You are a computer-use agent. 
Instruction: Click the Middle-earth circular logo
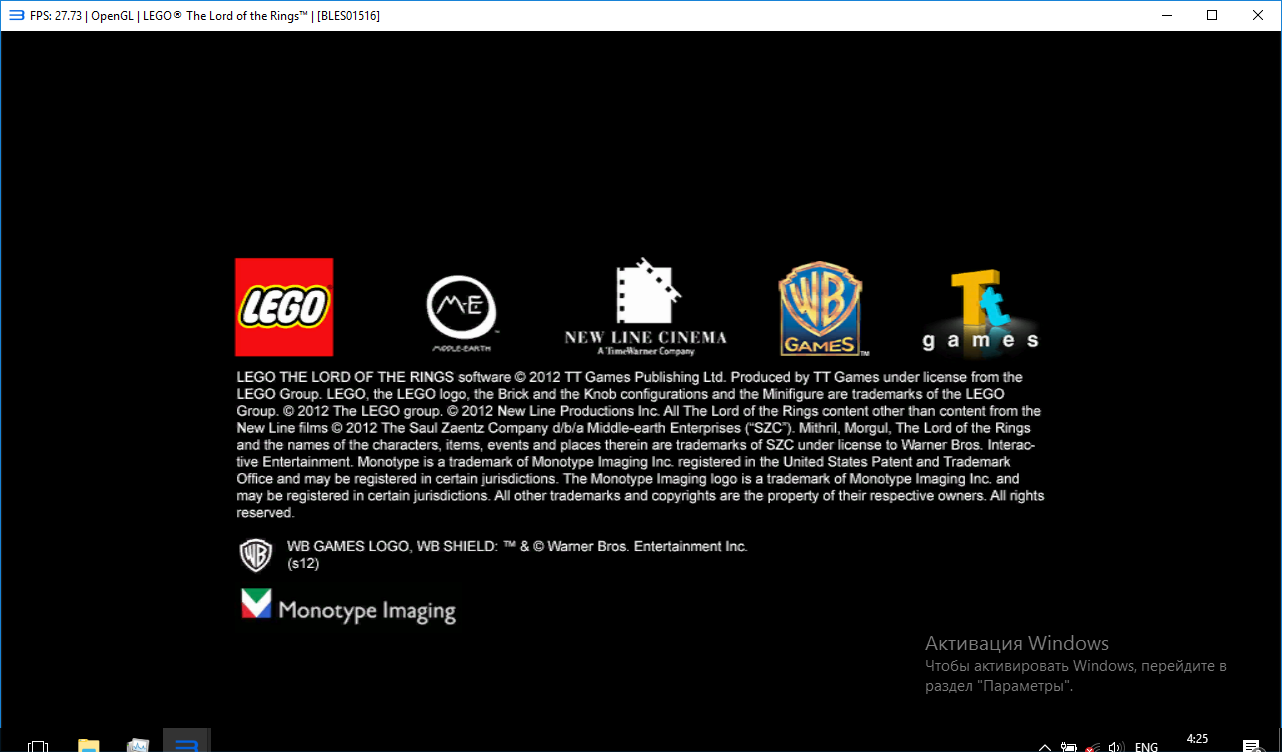point(461,313)
